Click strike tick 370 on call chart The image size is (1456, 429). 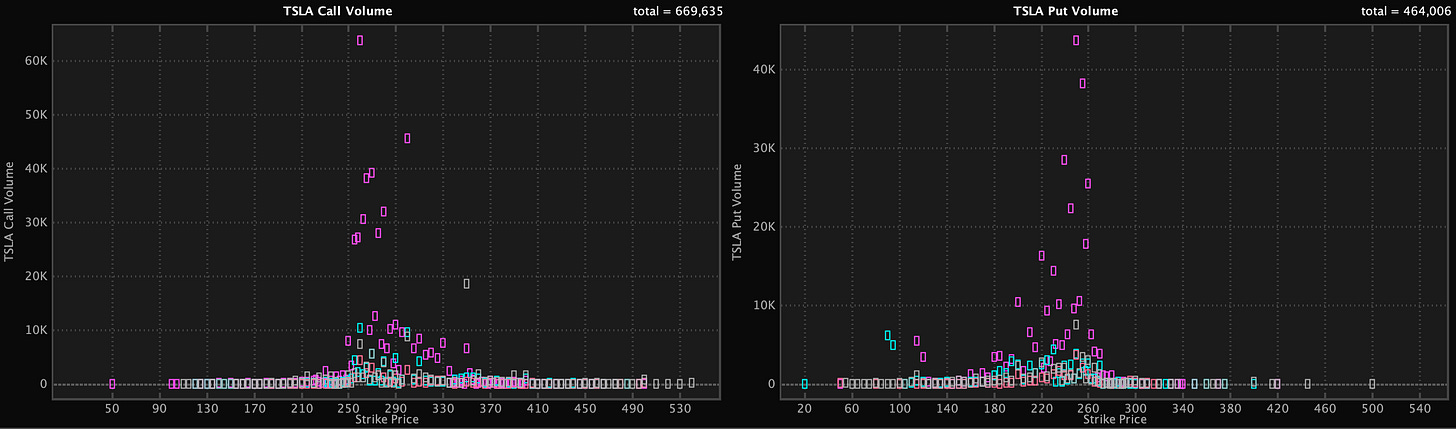(491, 409)
